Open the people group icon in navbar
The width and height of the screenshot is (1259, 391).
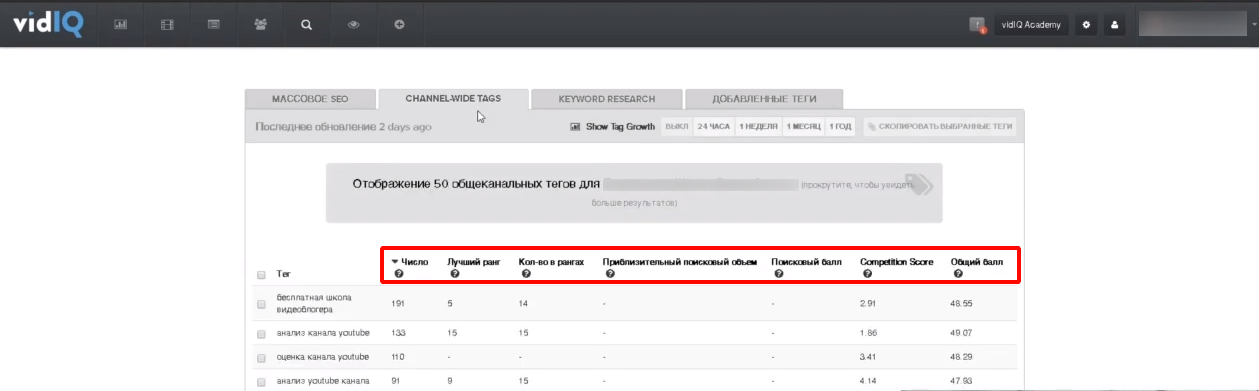click(260, 24)
